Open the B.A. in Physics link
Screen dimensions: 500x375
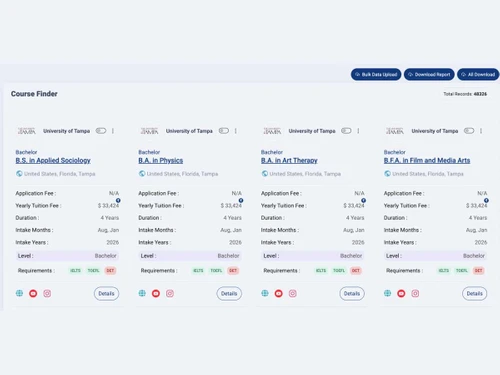(x=161, y=160)
